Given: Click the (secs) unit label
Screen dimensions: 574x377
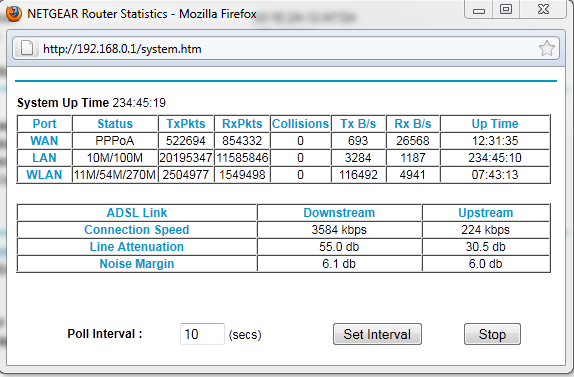Looking at the screenshot, I should click(245, 335).
